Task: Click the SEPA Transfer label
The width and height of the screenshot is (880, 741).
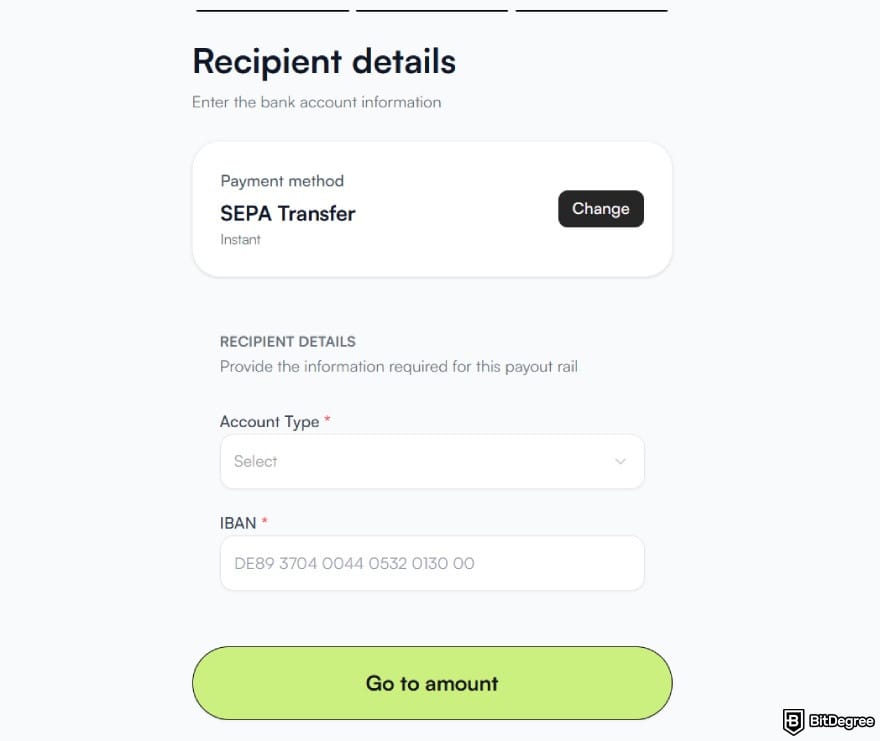Action: (287, 213)
